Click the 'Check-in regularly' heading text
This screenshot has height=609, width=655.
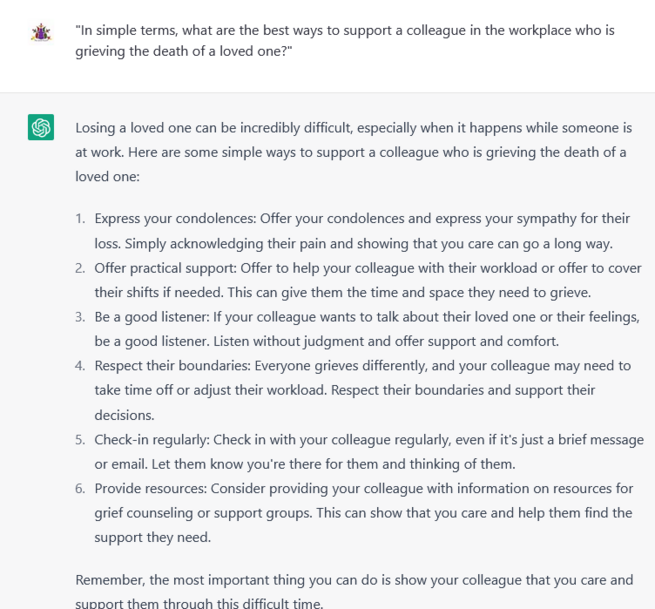pos(152,440)
